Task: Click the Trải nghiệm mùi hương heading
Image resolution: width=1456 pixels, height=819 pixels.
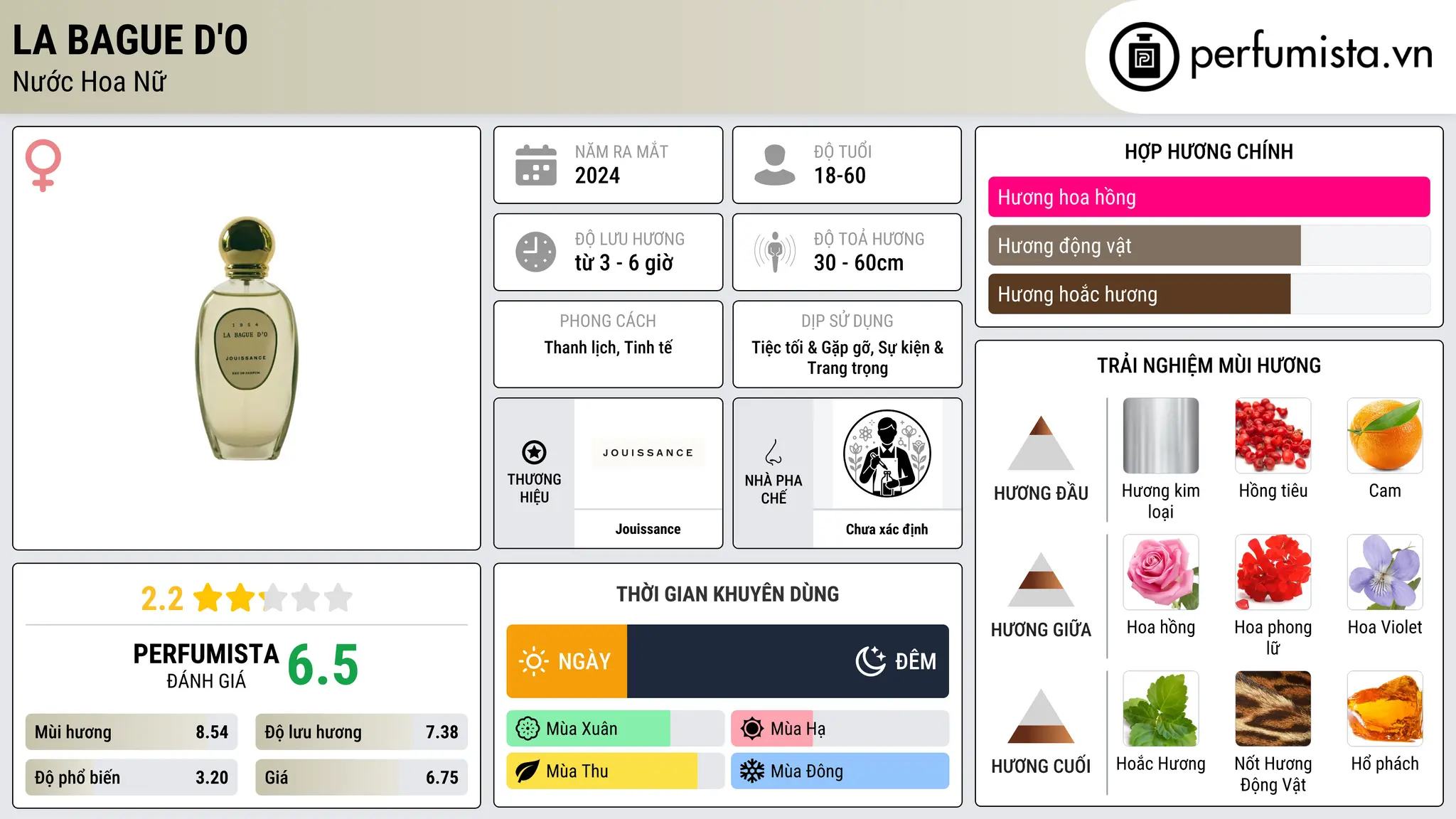Action: pyautogui.click(x=1209, y=365)
